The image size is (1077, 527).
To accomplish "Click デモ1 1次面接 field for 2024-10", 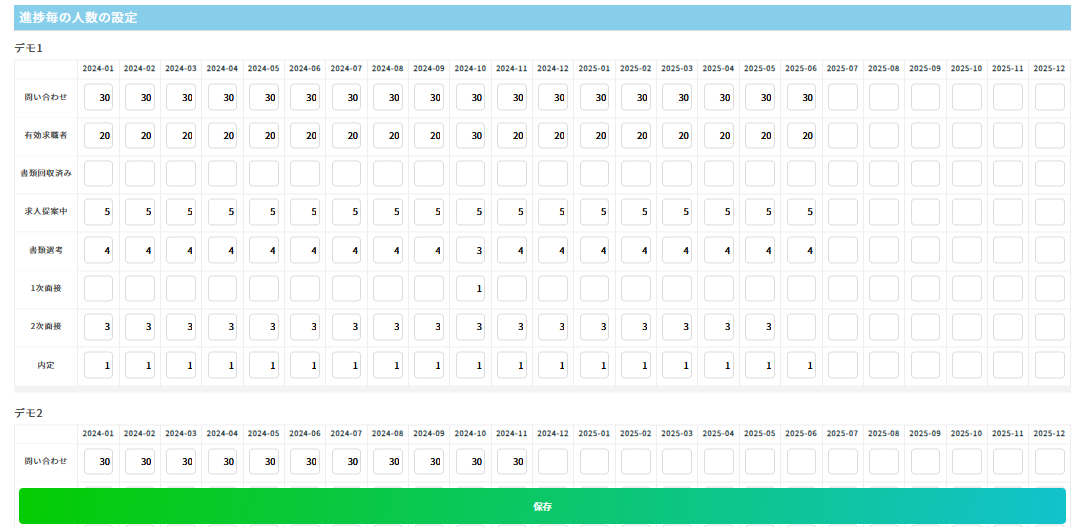I will [x=471, y=289].
